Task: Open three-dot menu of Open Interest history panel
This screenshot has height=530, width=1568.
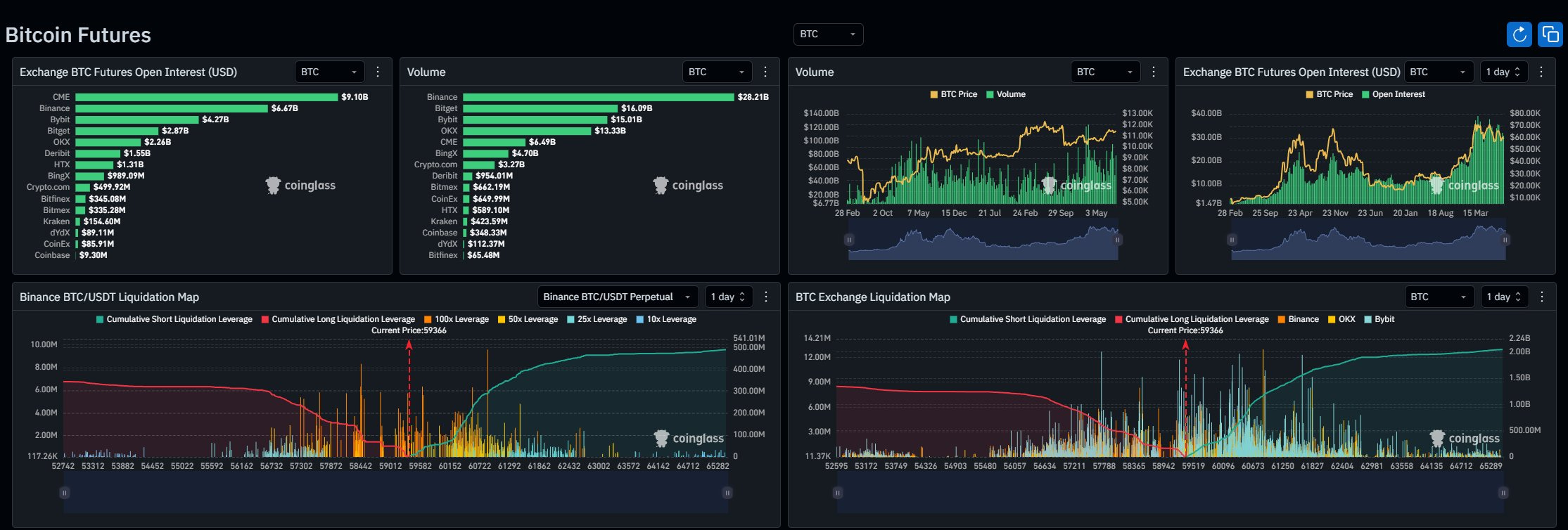Action: 1541,72
